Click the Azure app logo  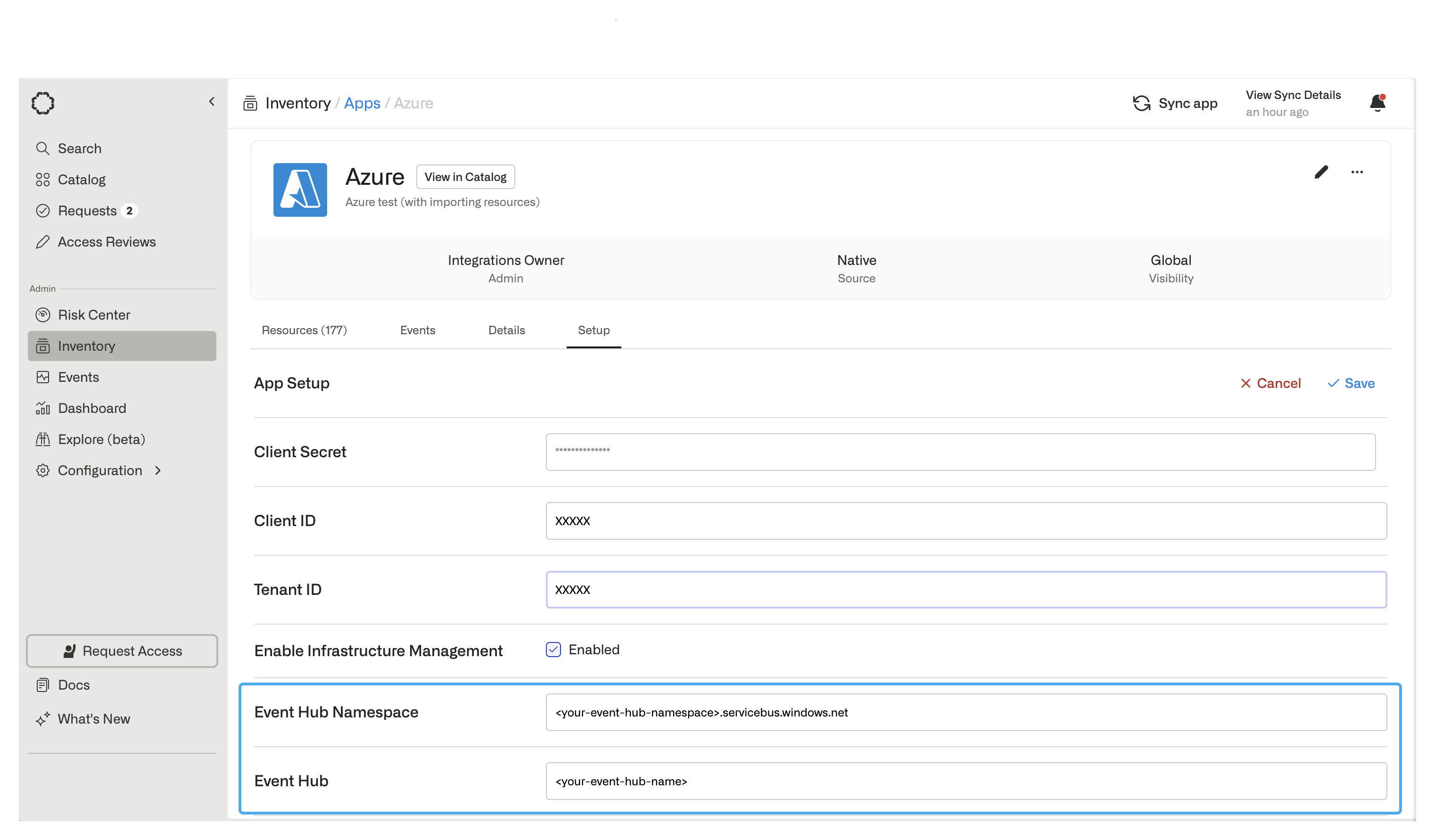pyautogui.click(x=300, y=189)
